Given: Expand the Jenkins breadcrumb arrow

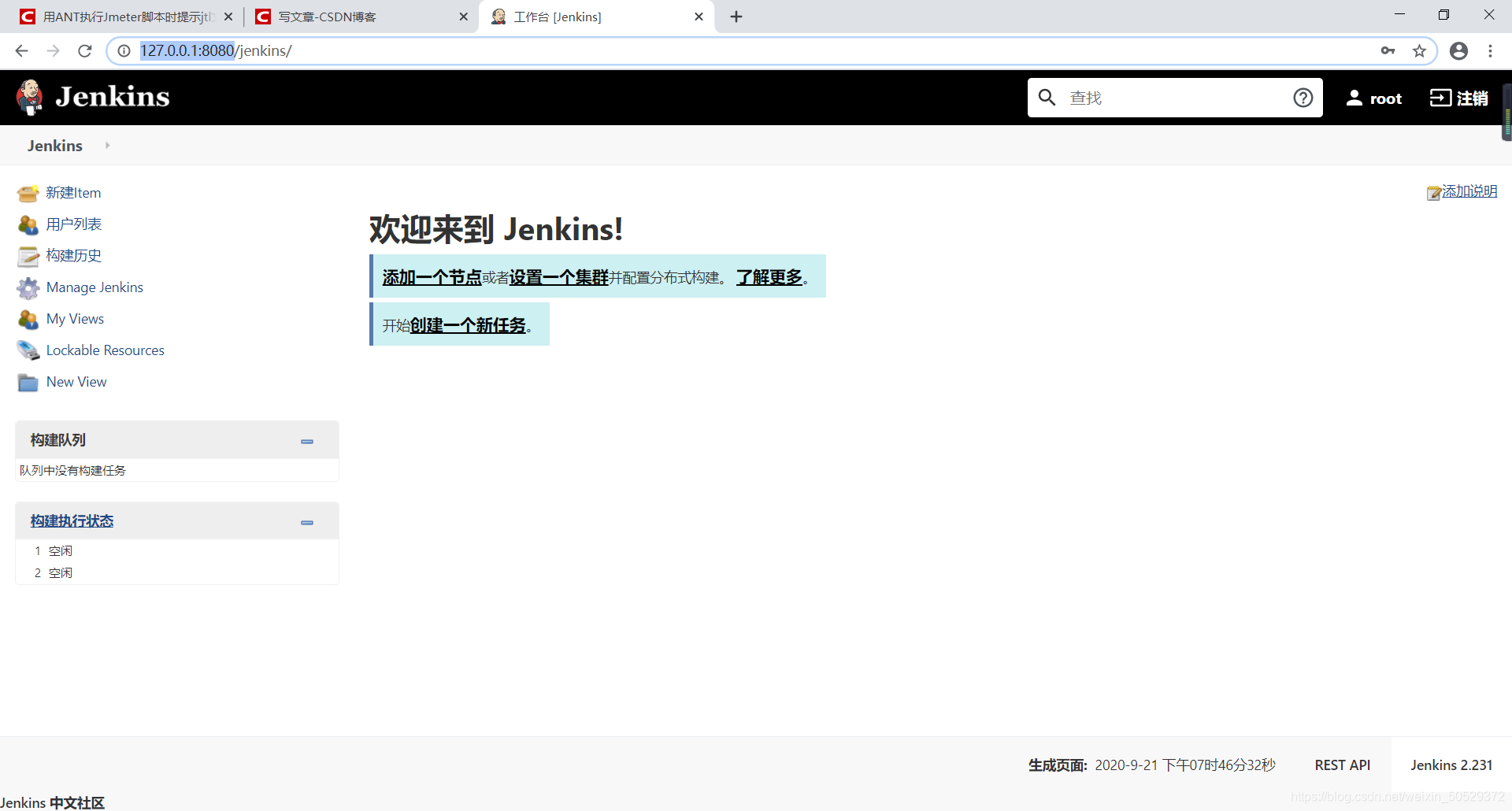Looking at the screenshot, I should tap(107, 146).
